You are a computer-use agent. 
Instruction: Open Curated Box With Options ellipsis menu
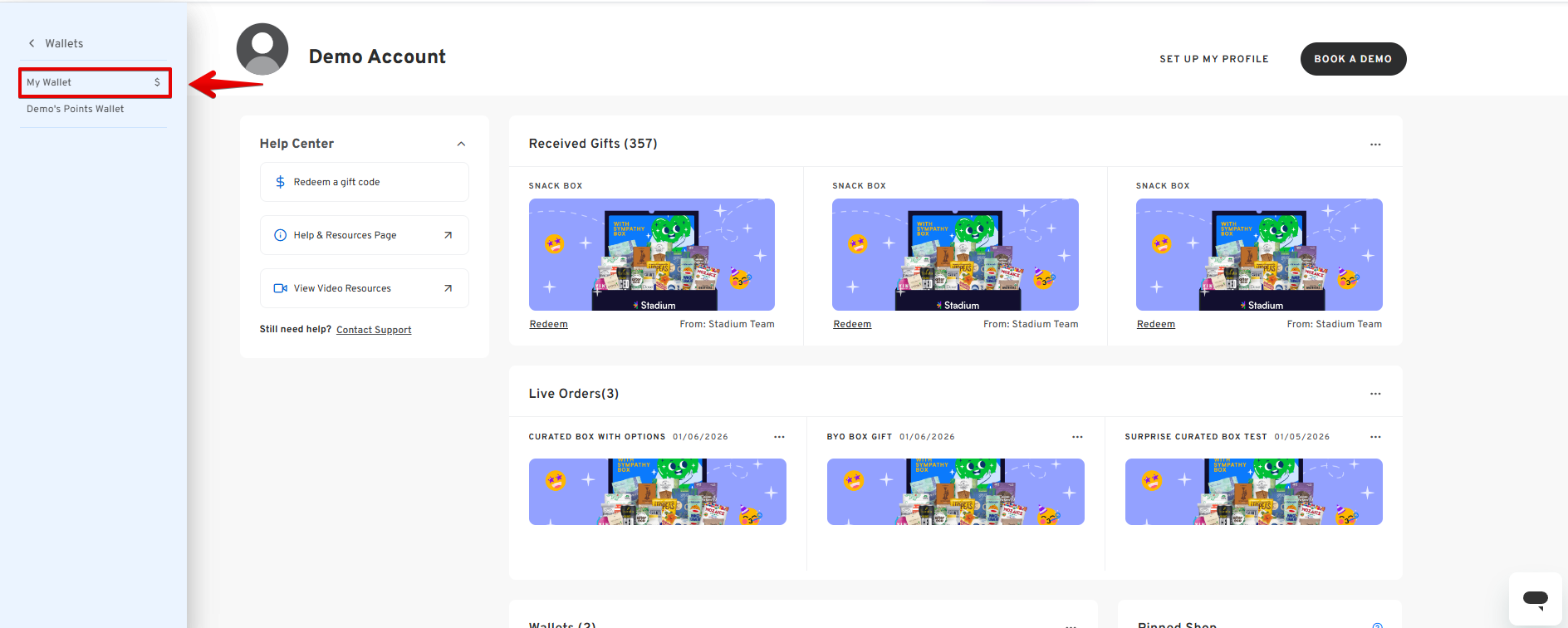[x=779, y=437]
